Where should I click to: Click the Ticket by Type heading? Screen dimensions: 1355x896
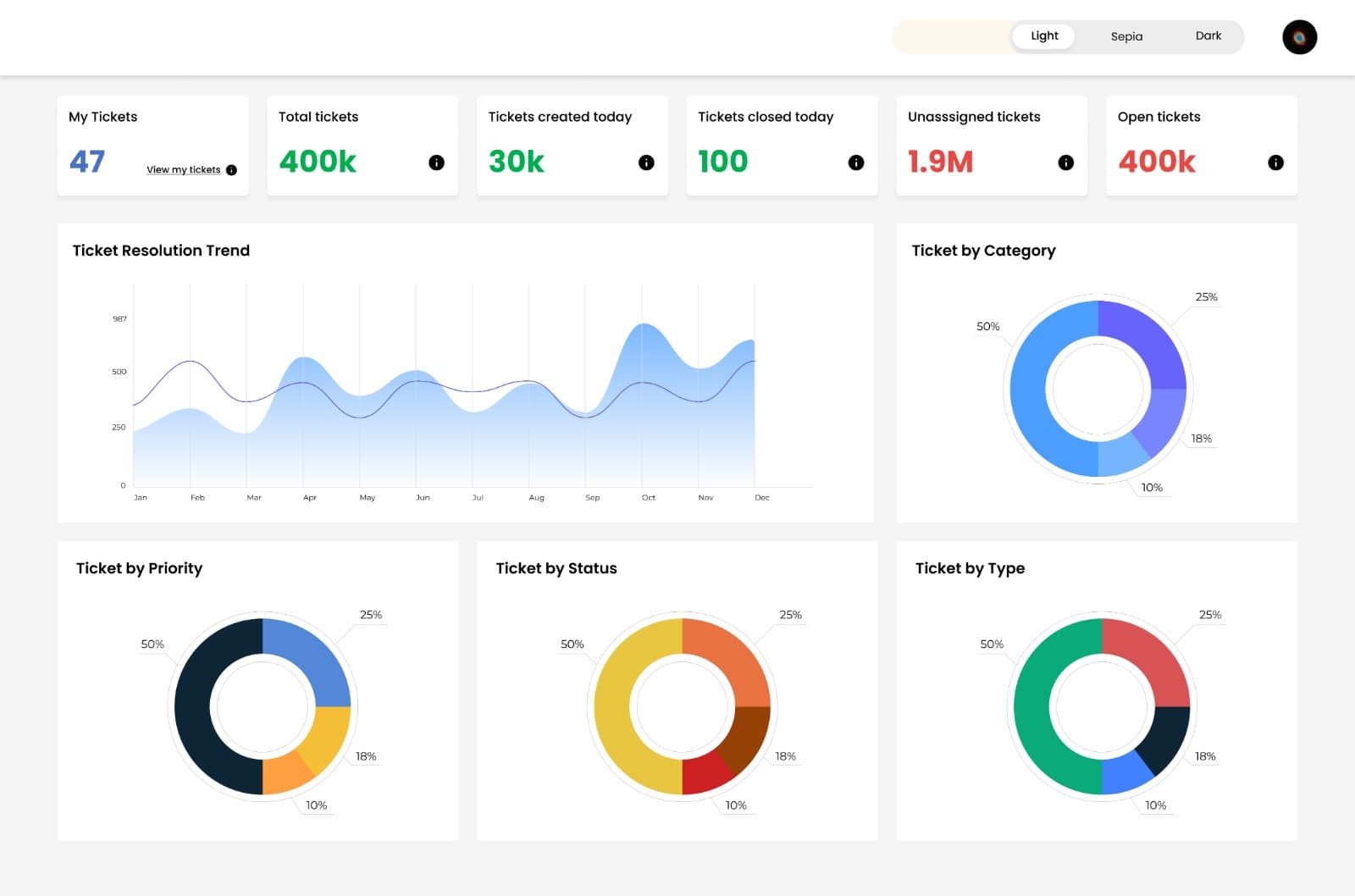point(970,568)
